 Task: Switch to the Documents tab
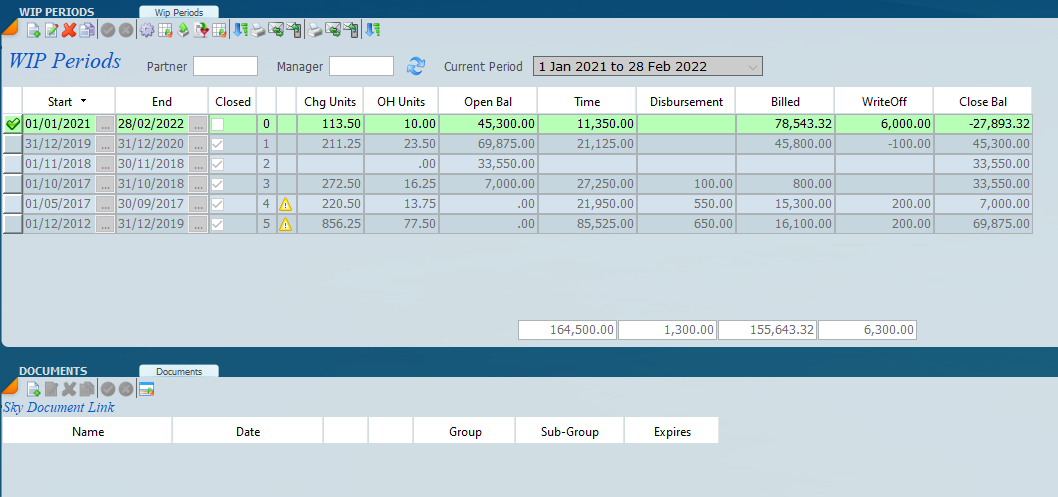(x=178, y=371)
